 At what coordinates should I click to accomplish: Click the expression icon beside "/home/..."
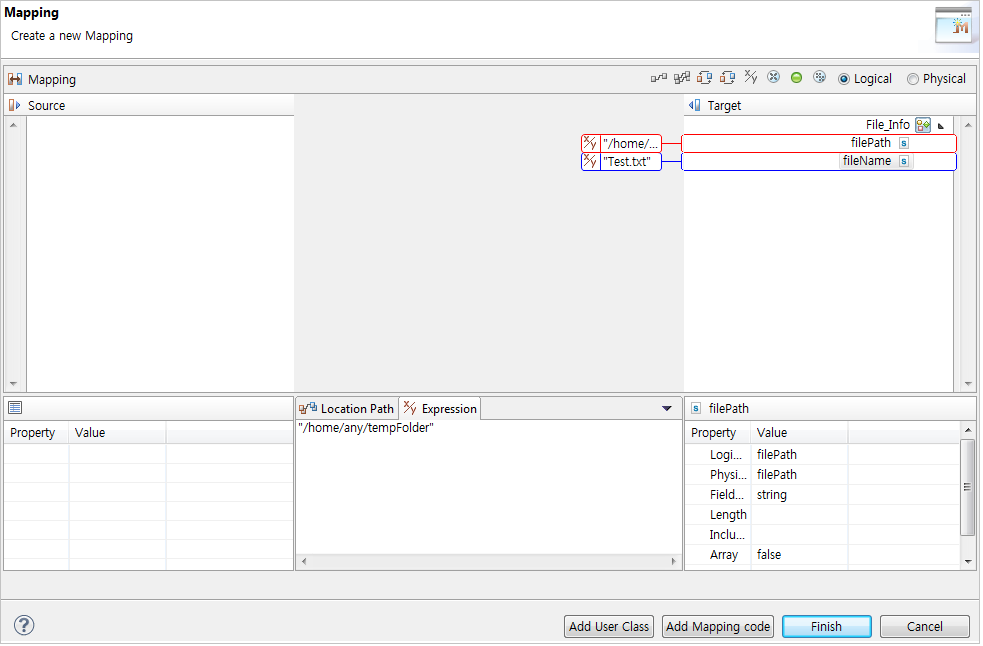589,143
